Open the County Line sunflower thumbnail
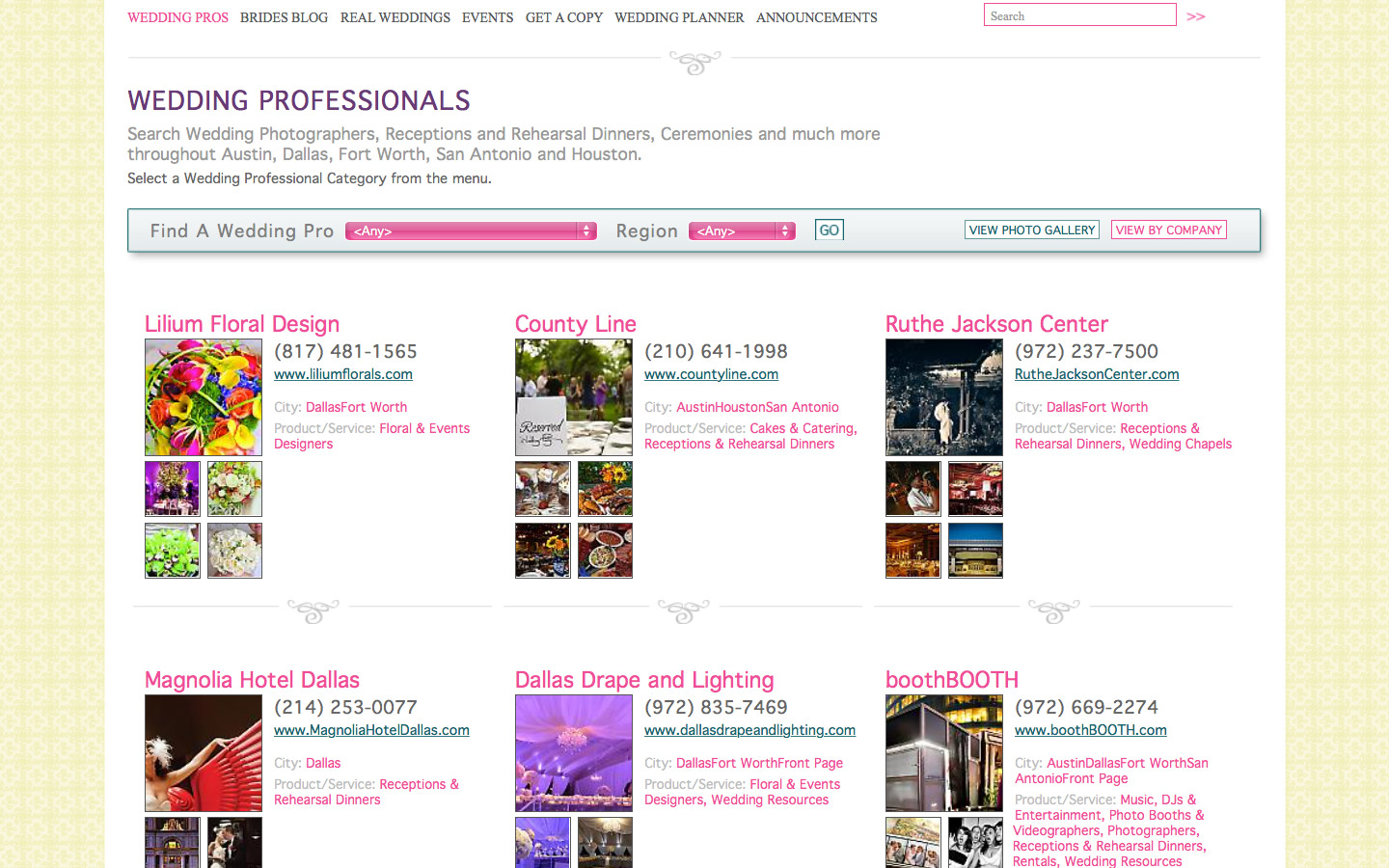Screen dimensions: 1389x868 [605, 488]
